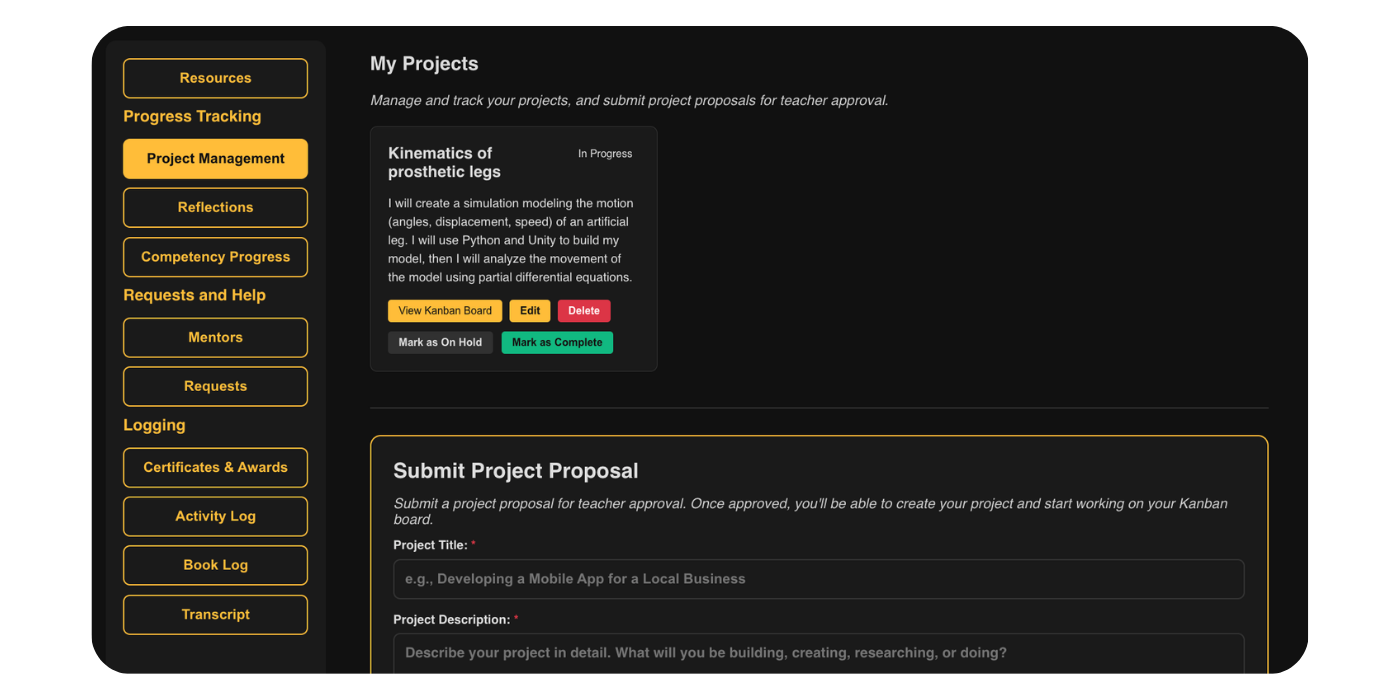Focus the Project Description text area
The width and height of the screenshot is (1400, 700).
click(x=818, y=652)
